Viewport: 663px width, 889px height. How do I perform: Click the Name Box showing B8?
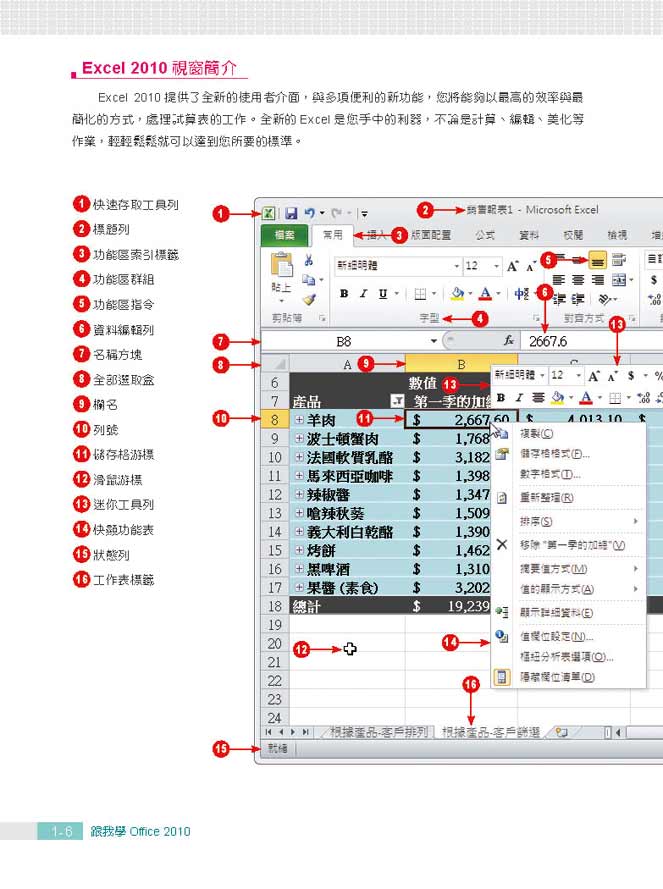(344, 341)
